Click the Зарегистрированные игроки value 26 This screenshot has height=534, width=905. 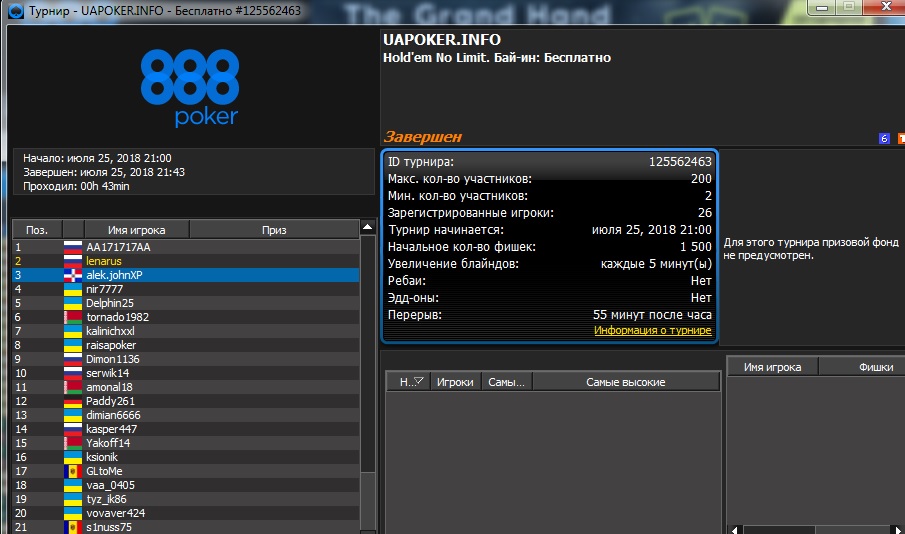pos(705,213)
